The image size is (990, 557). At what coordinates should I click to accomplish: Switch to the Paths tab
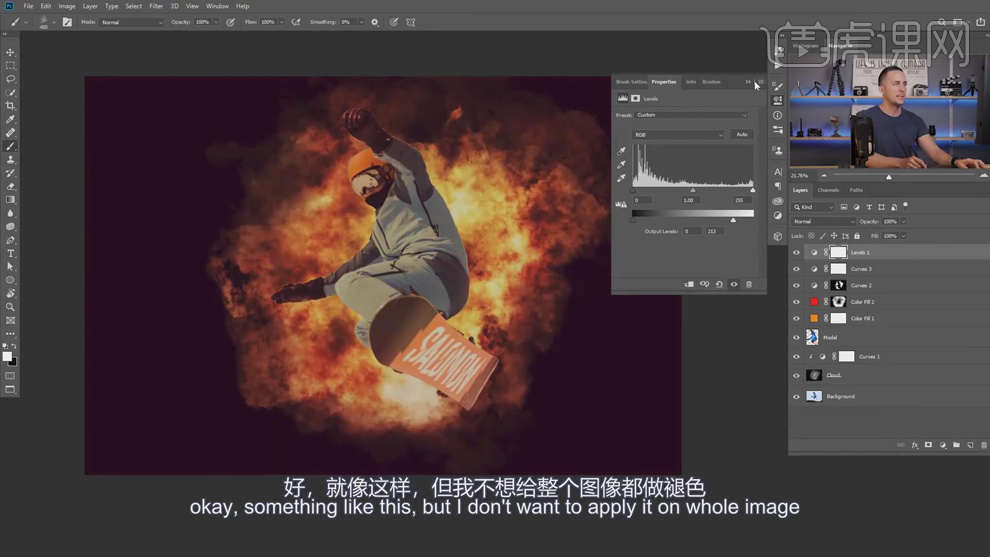tap(856, 190)
